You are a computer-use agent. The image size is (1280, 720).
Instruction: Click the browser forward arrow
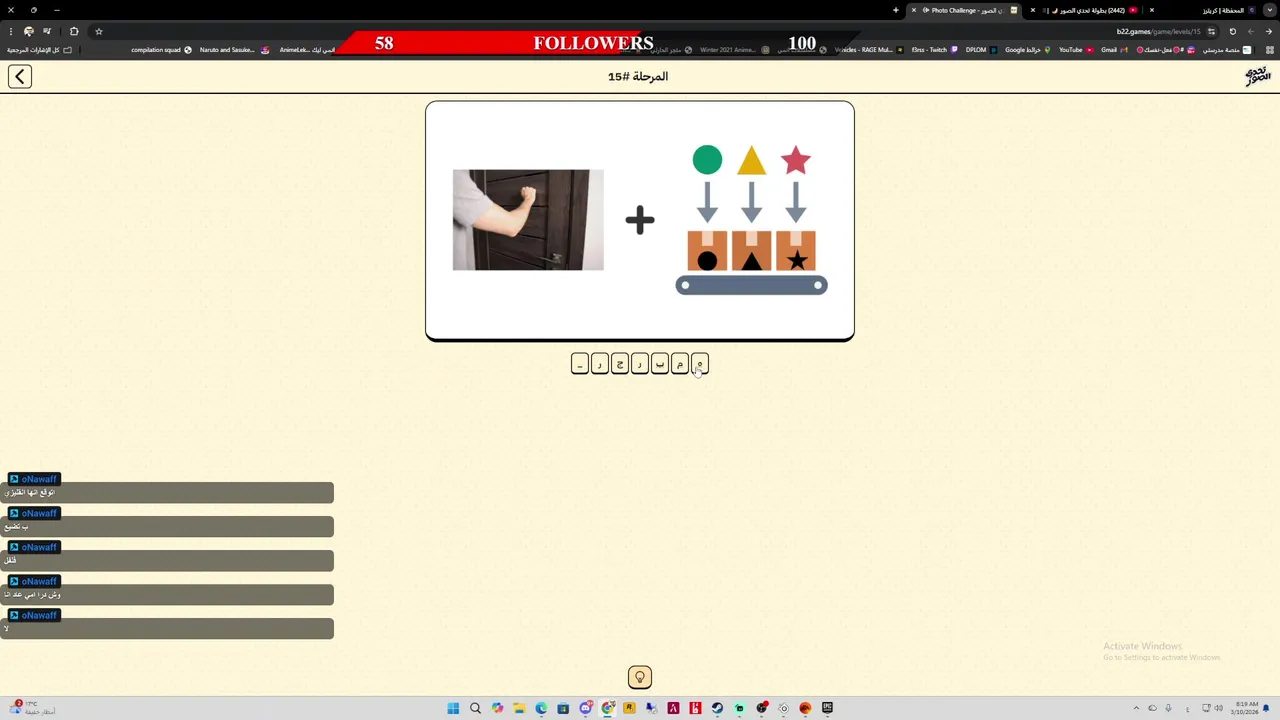[1251, 31]
